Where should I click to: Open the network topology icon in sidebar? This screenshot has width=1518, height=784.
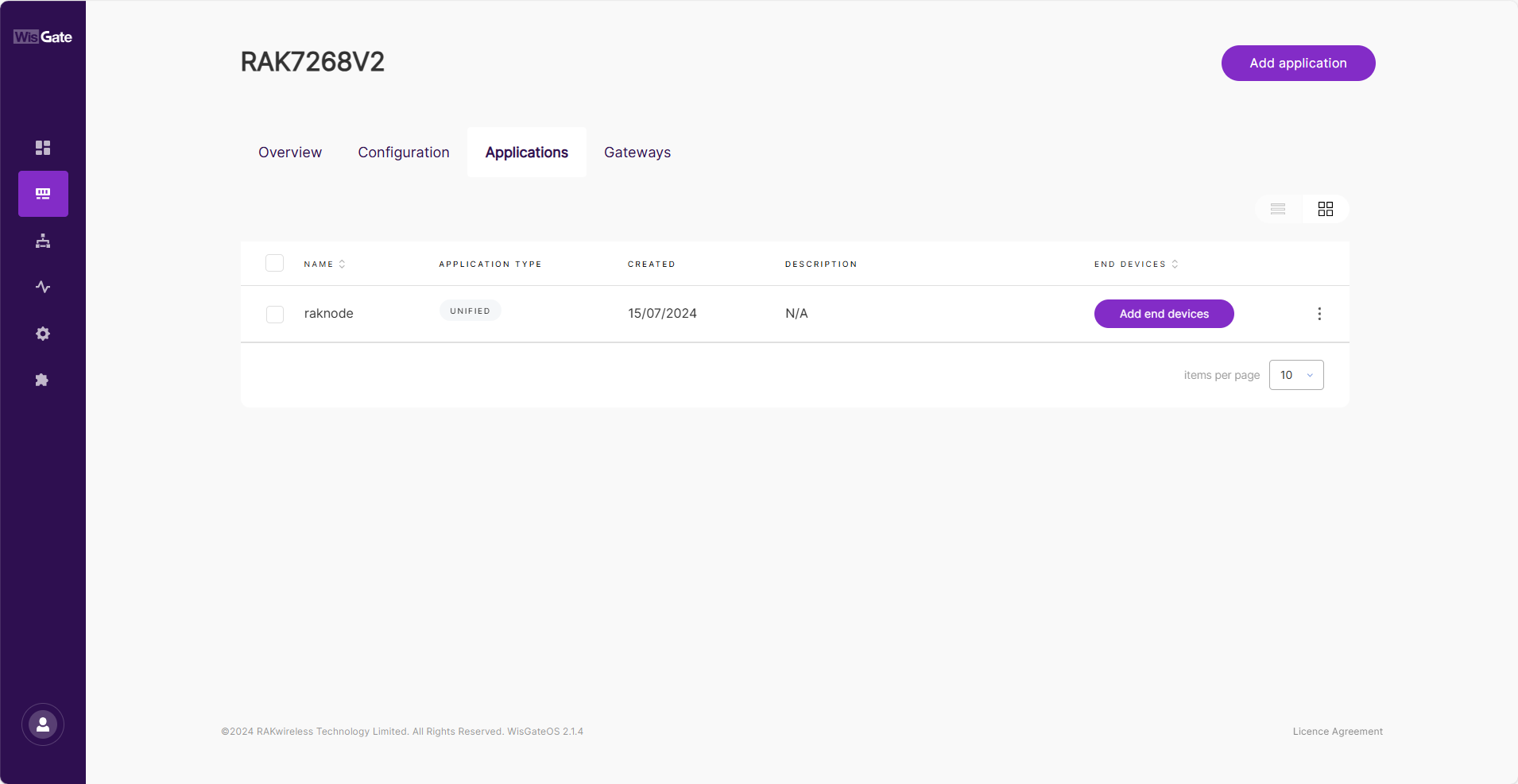tap(43, 241)
